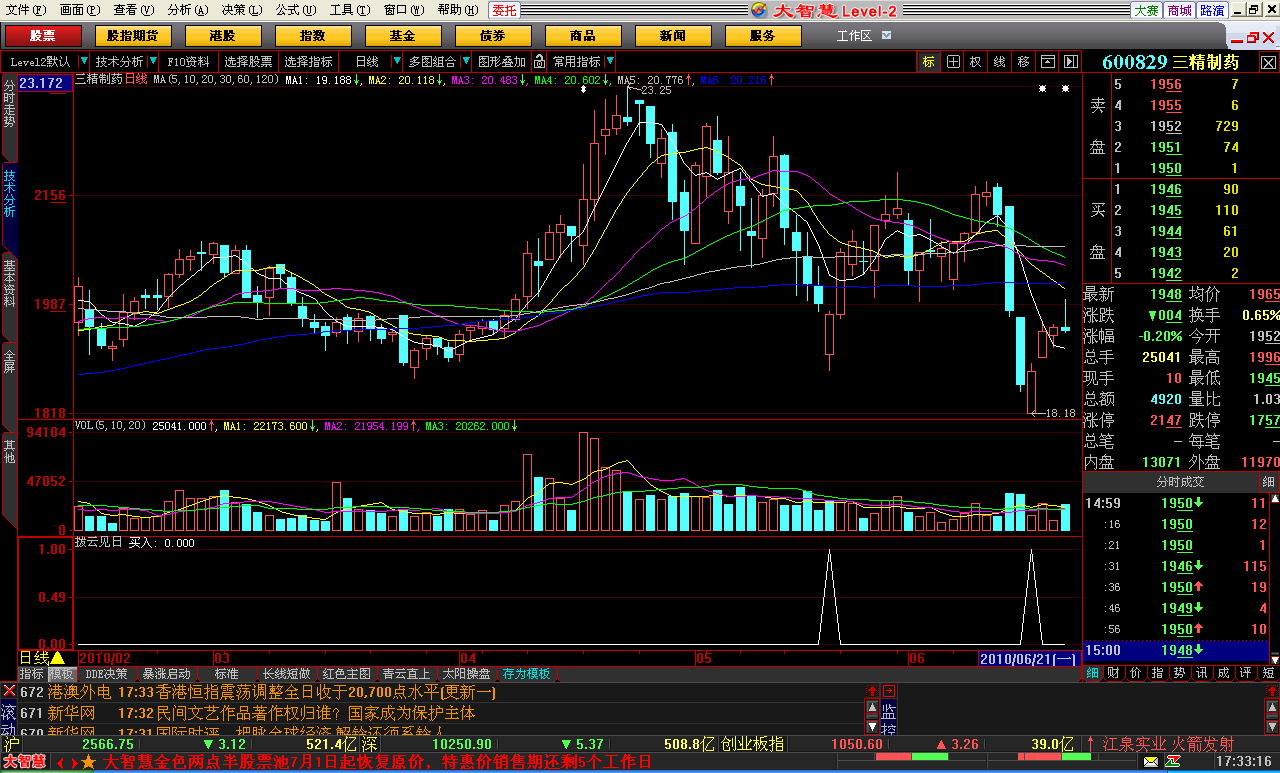Click the 选择指标 toolbar button
Viewport: 1280px width, 773px height.
point(308,62)
